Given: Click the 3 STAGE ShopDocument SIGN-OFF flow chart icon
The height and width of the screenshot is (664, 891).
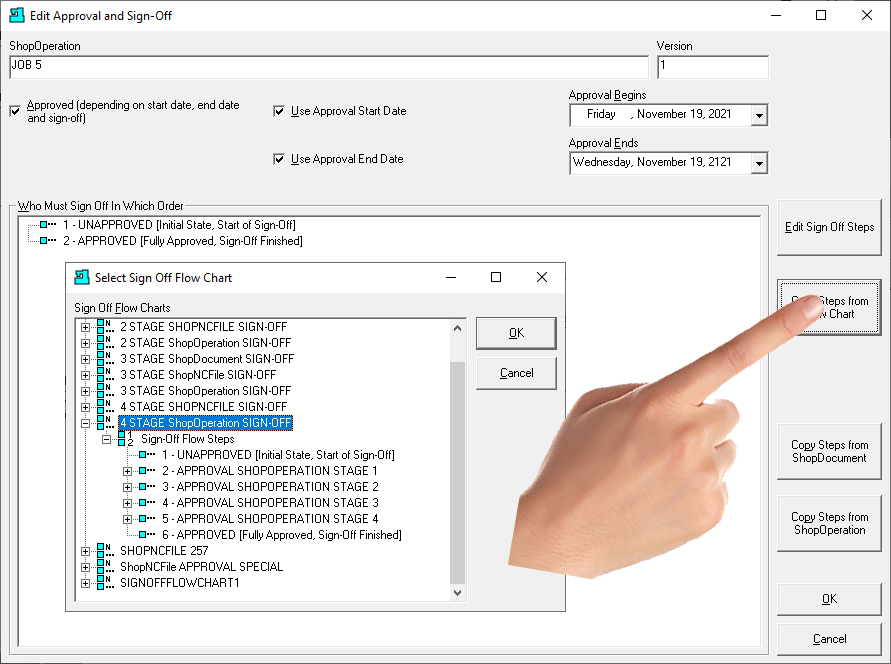Looking at the screenshot, I should click(104, 358).
